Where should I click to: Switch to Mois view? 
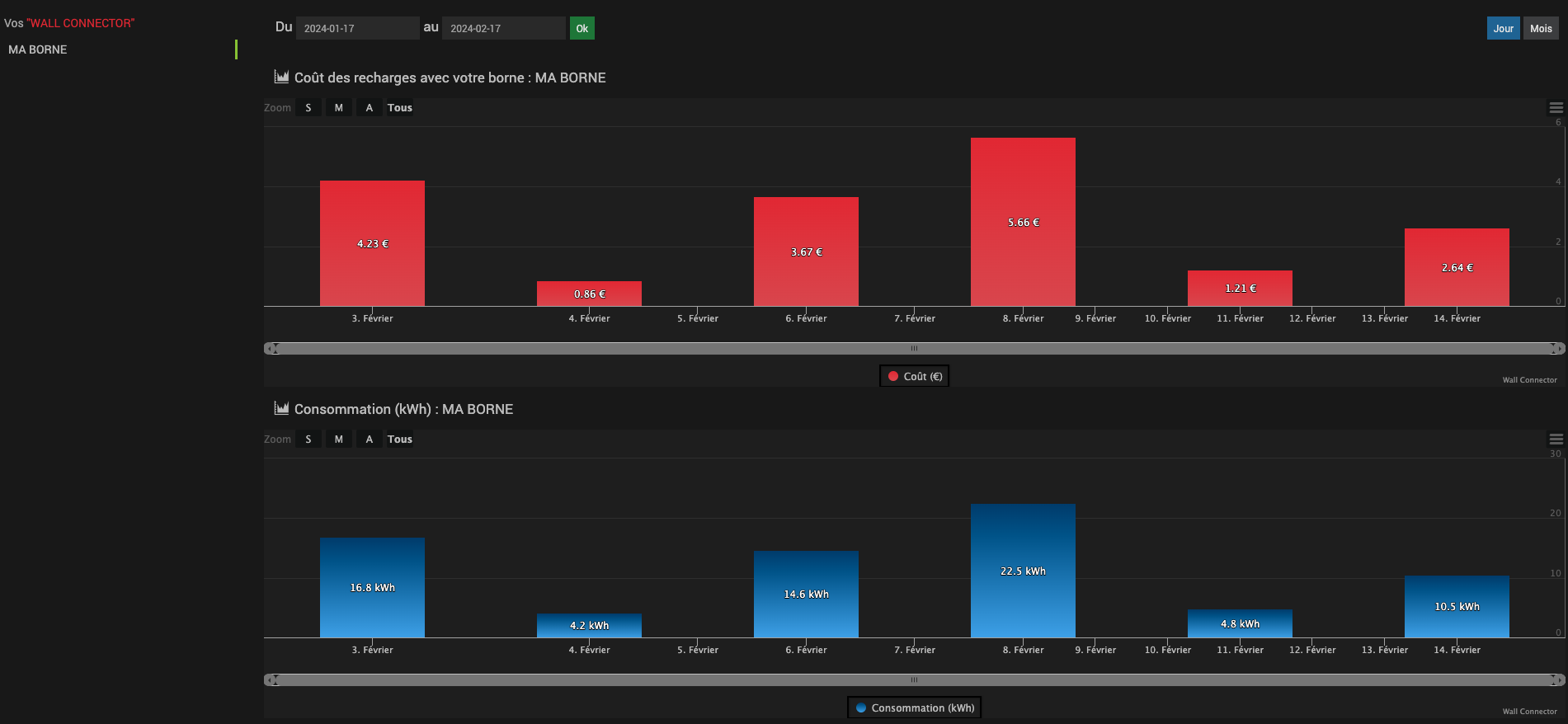pos(1540,28)
